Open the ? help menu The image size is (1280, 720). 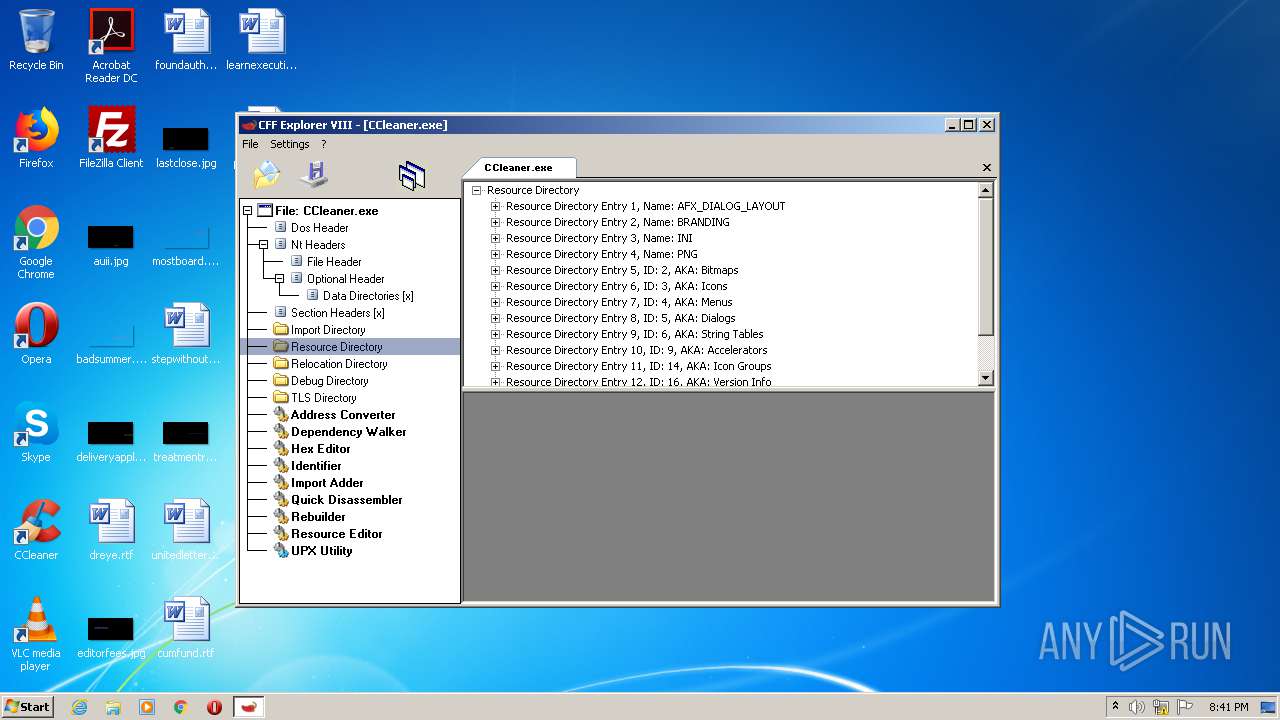(323, 144)
